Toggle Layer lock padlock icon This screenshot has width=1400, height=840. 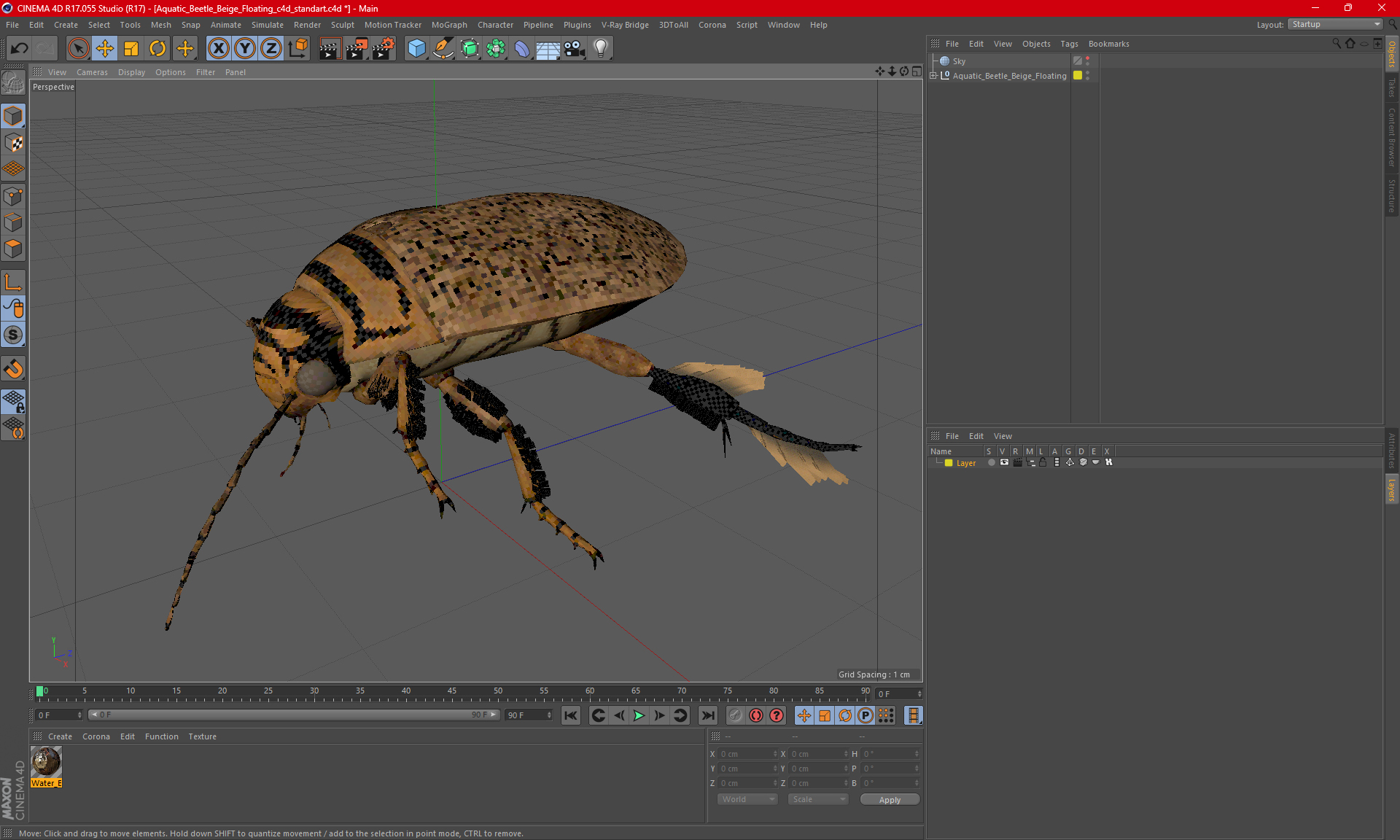(x=1043, y=462)
